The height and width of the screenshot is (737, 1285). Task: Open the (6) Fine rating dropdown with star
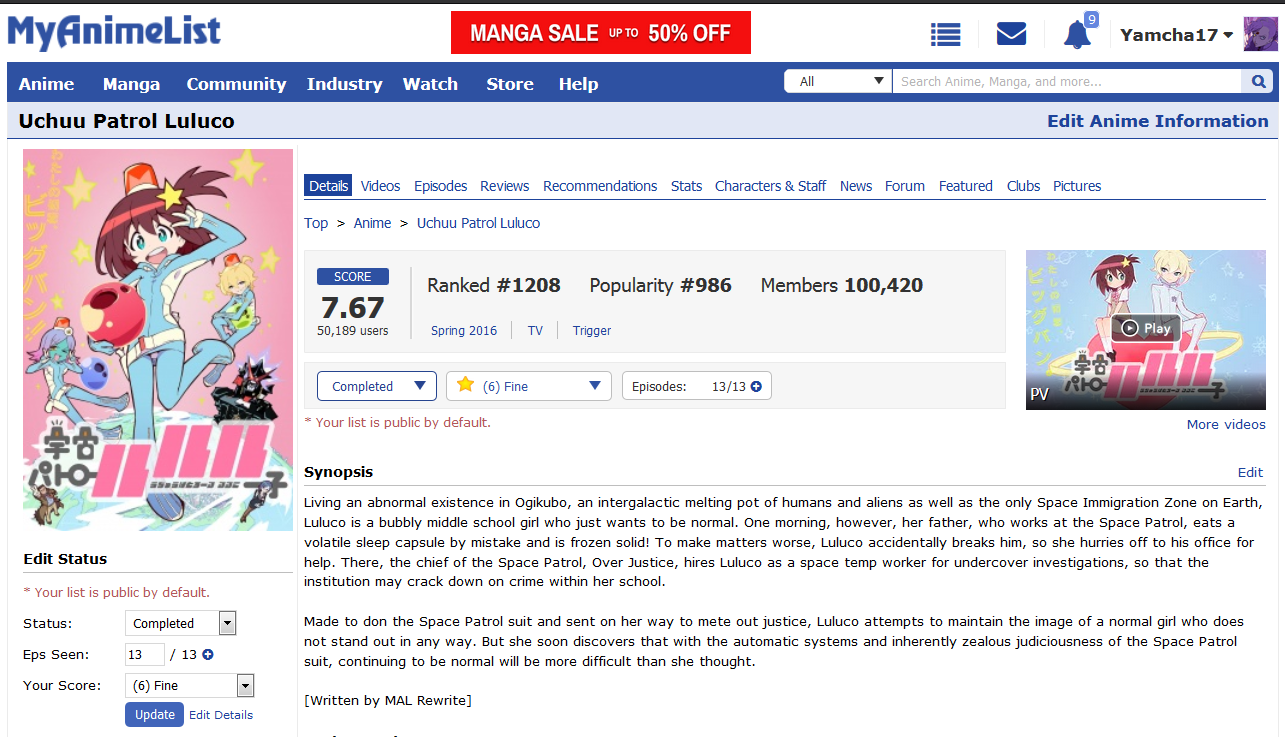click(x=529, y=386)
